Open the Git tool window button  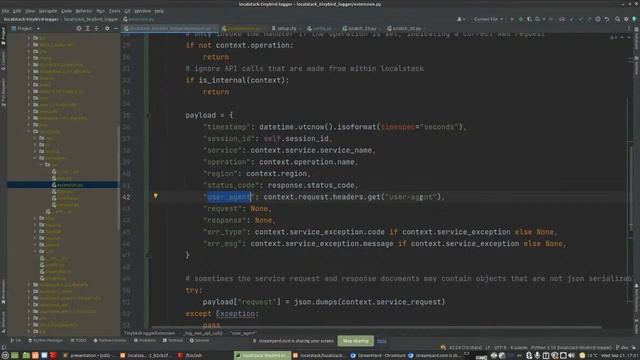(16, 340)
